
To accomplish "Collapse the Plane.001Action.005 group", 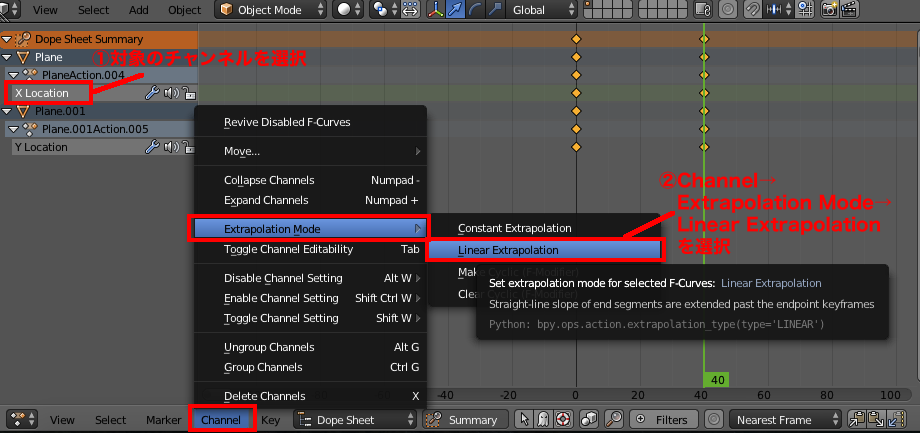I will [x=13, y=129].
